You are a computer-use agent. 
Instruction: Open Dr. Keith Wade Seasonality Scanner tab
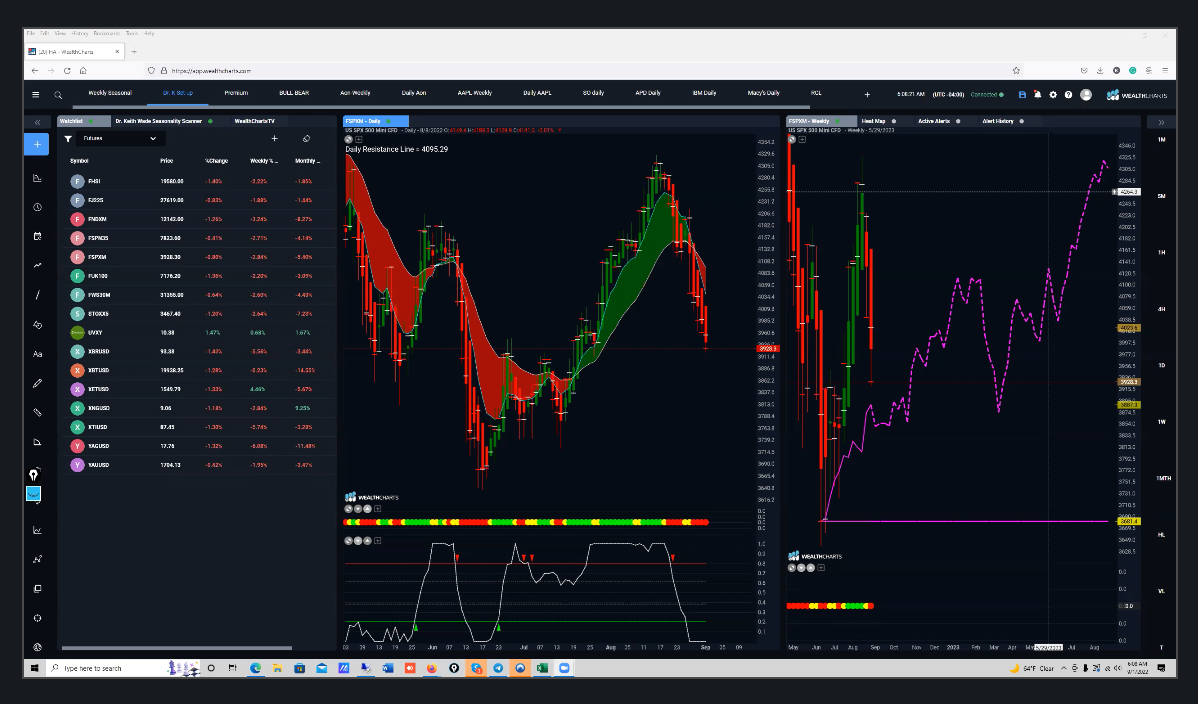[x=159, y=122]
